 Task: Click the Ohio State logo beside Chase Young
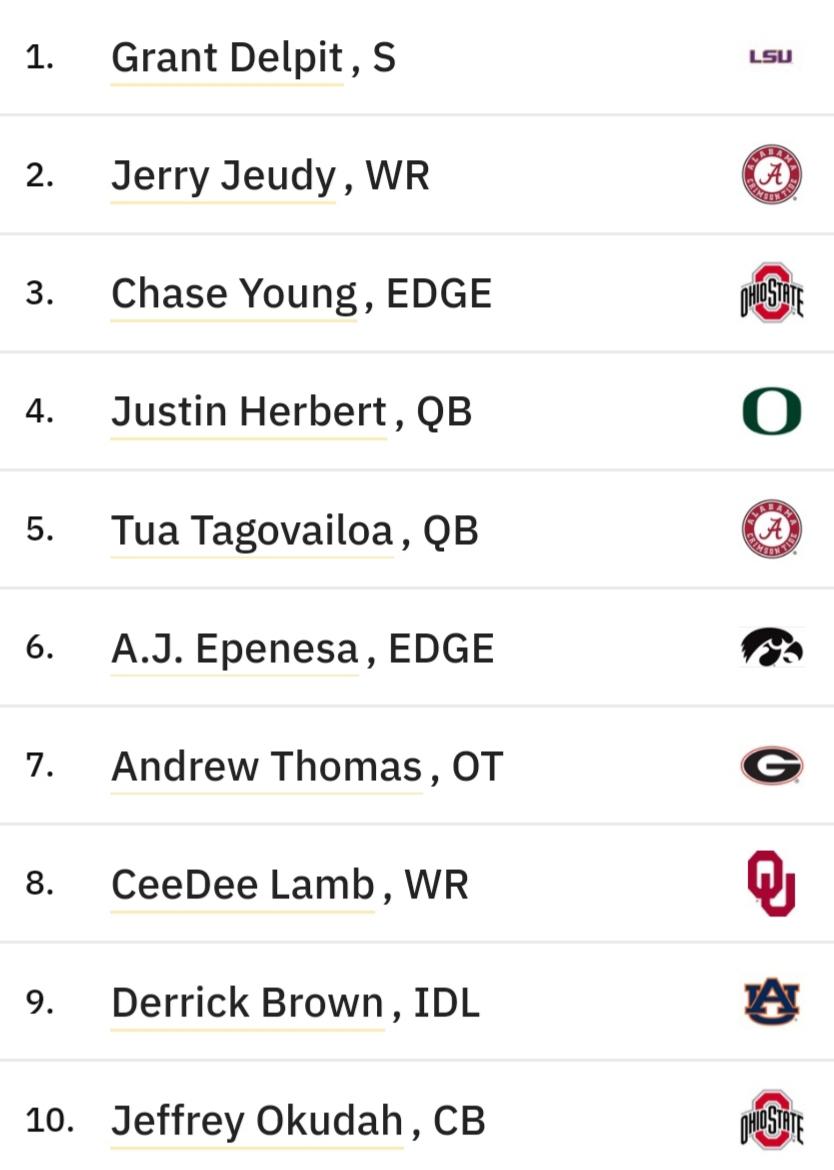(772, 292)
